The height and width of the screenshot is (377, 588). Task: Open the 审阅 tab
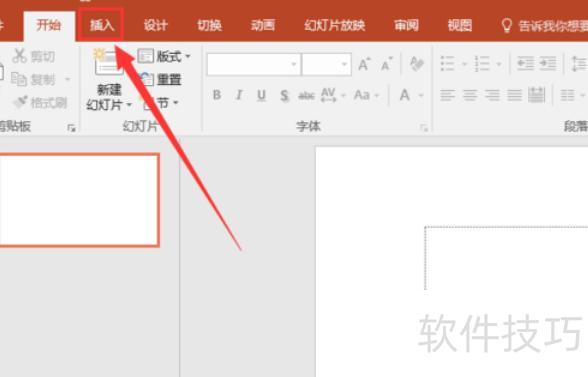[x=406, y=25]
